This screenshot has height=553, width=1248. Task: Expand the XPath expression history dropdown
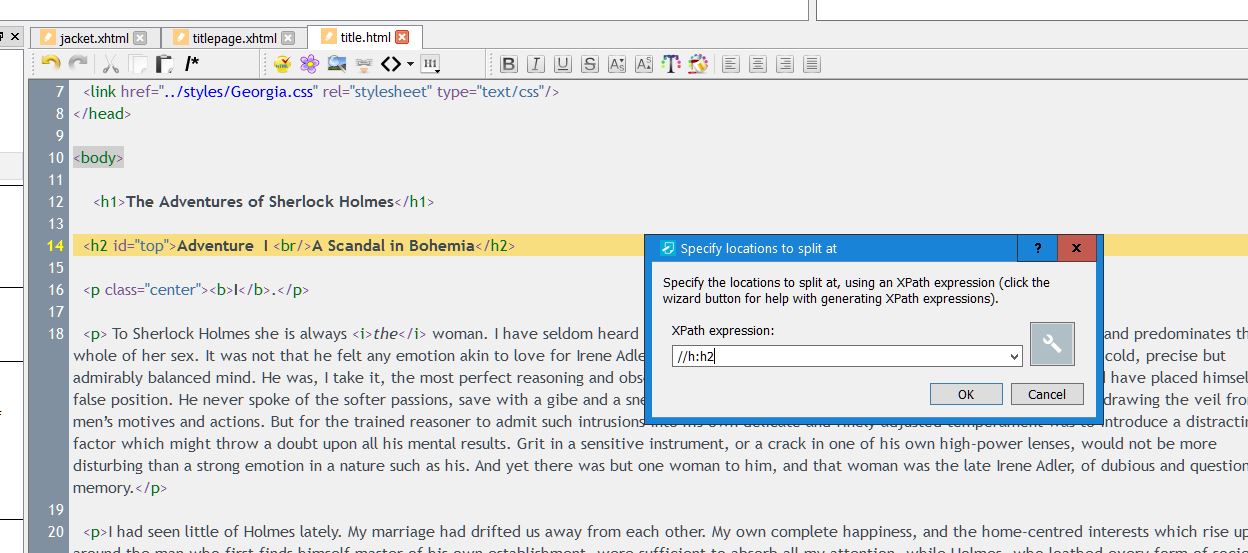point(1014,356)
